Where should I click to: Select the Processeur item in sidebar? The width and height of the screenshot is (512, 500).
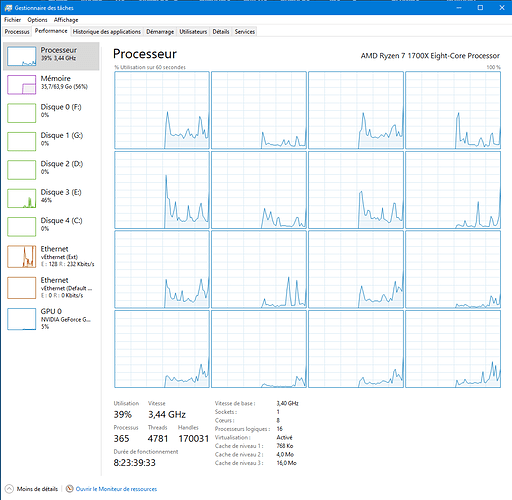point(51,56)
